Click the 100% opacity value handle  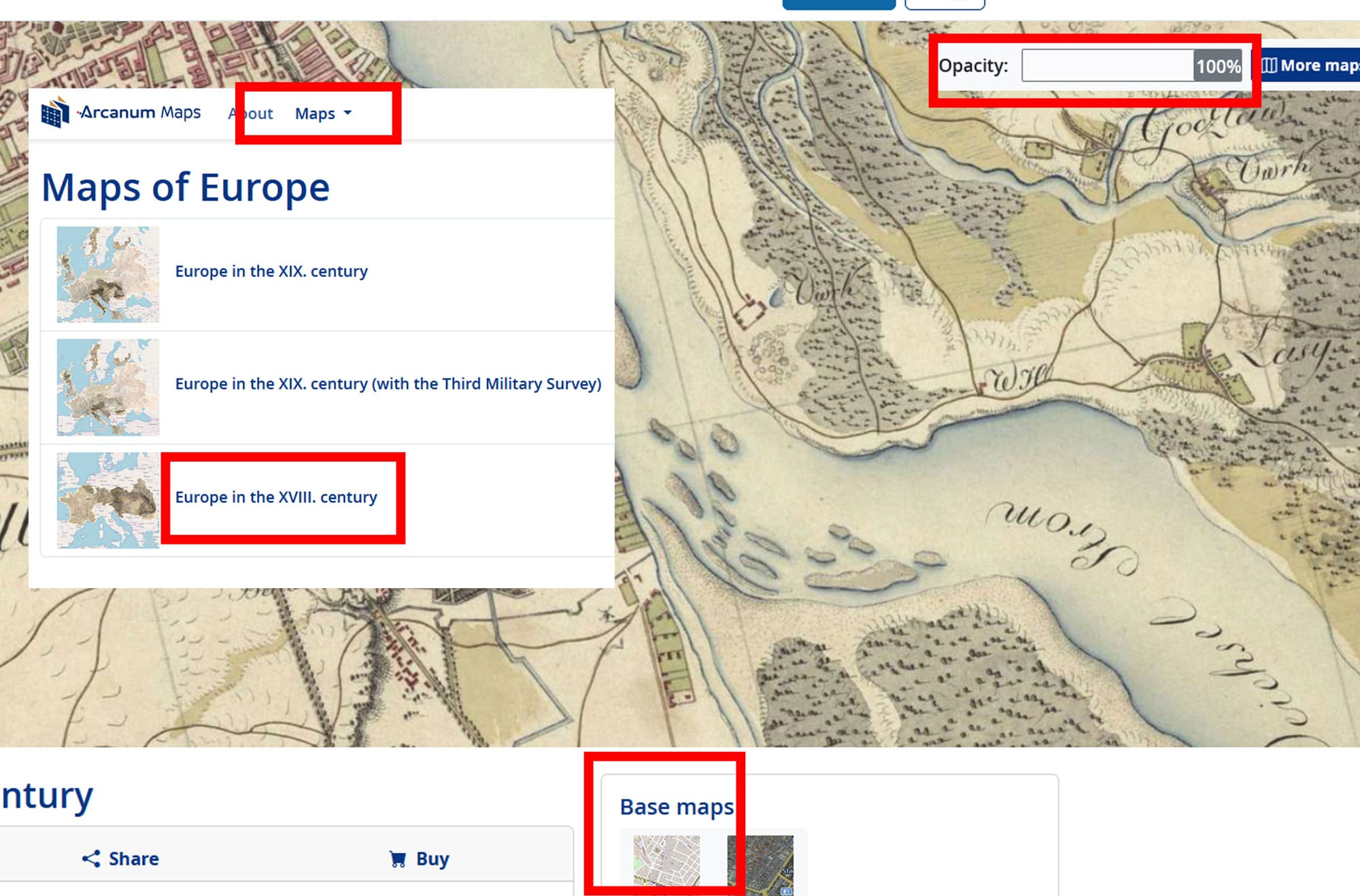pyautogui.click(x=1218, y=66)
